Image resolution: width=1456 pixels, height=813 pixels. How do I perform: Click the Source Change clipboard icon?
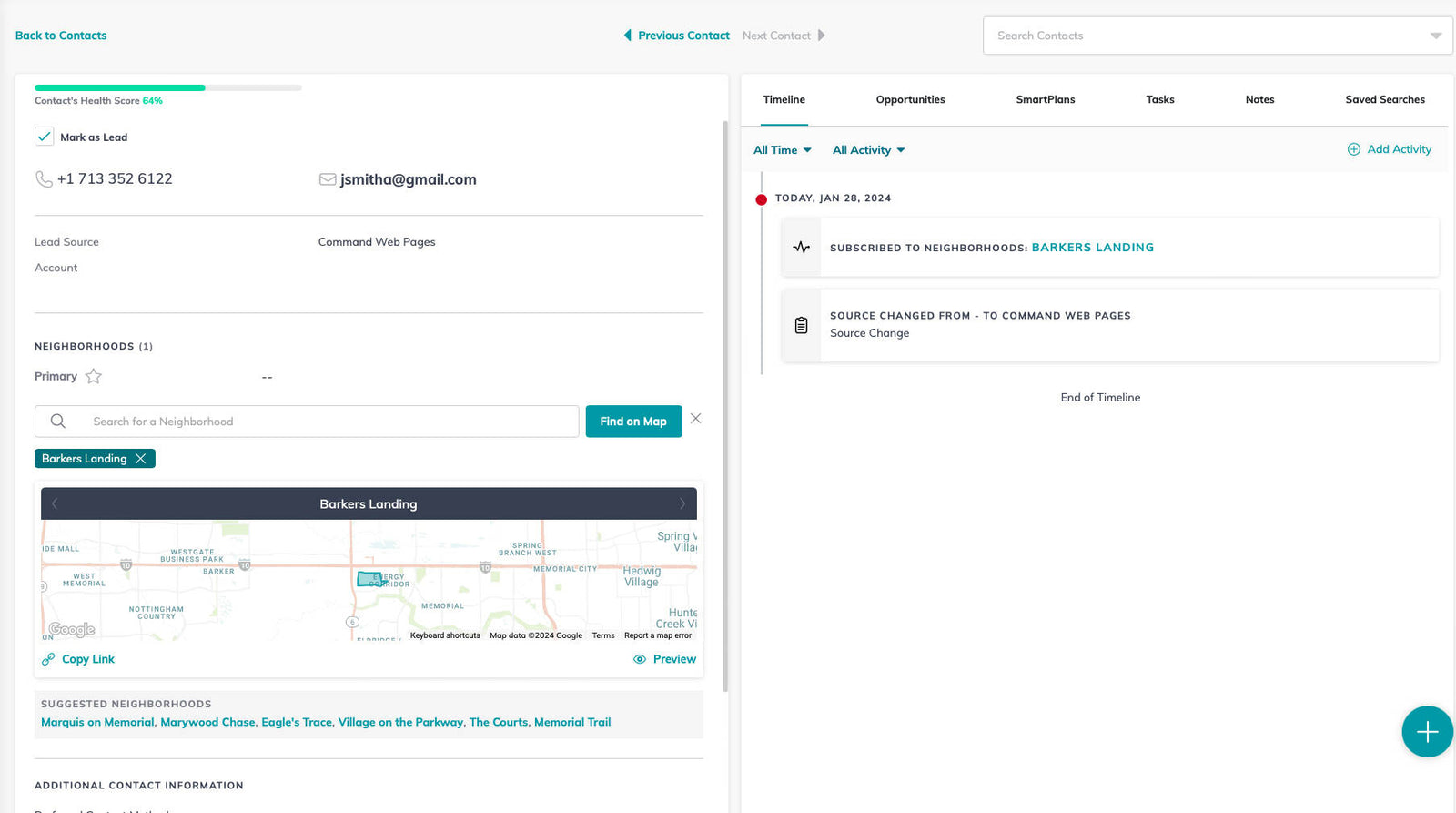click(x=801, y=325)
